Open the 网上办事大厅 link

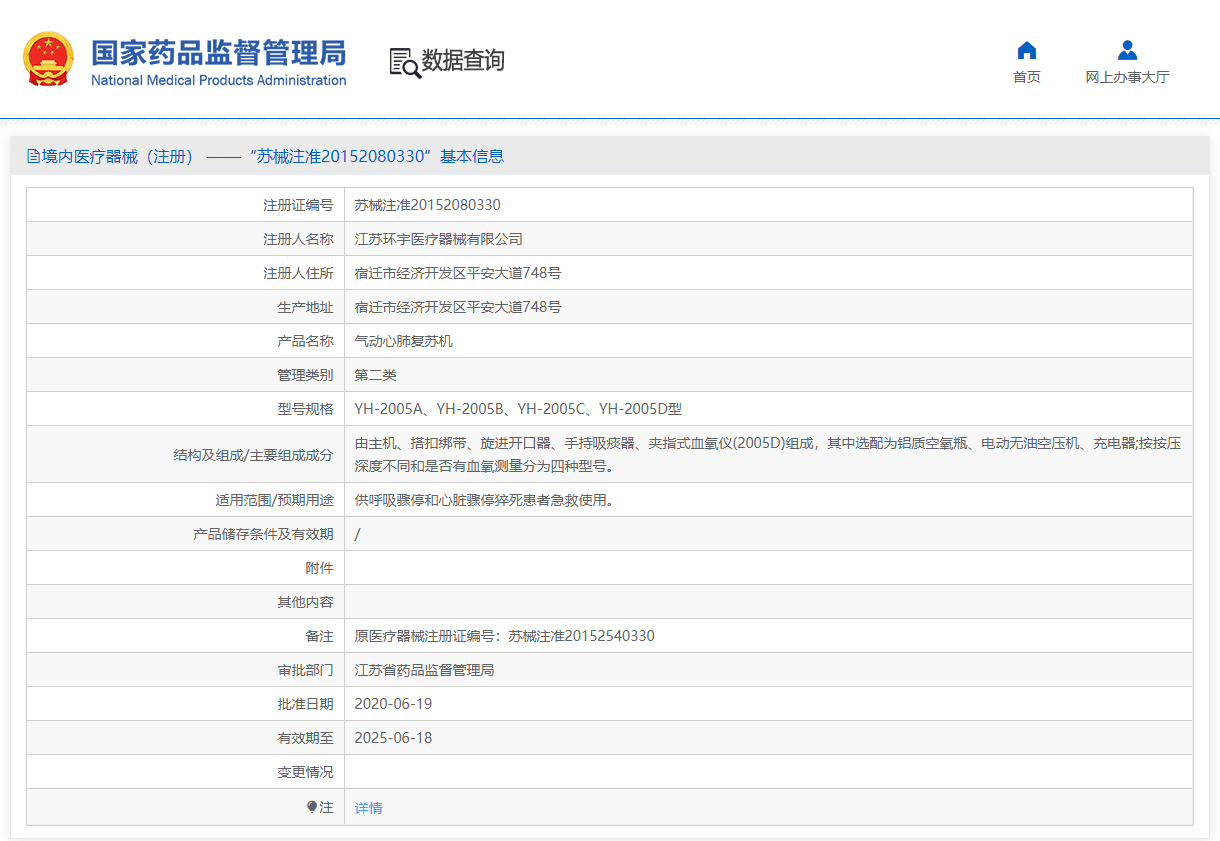1127,77
